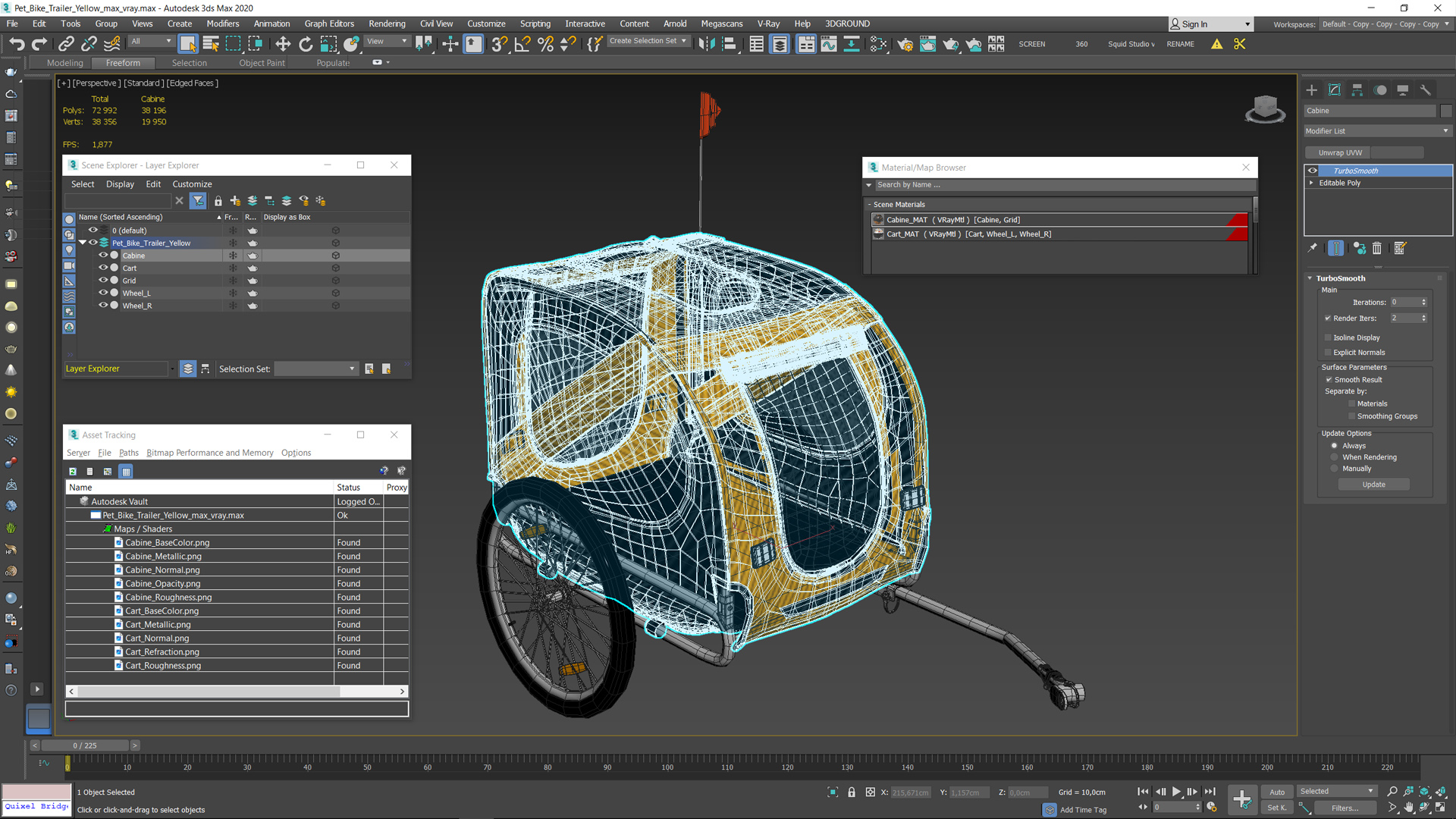The height and width of the screenshot is (819, 1456).
Task: Enable Smooth Result checkbox in TurboSmooth
Action: pos(1330,378)
